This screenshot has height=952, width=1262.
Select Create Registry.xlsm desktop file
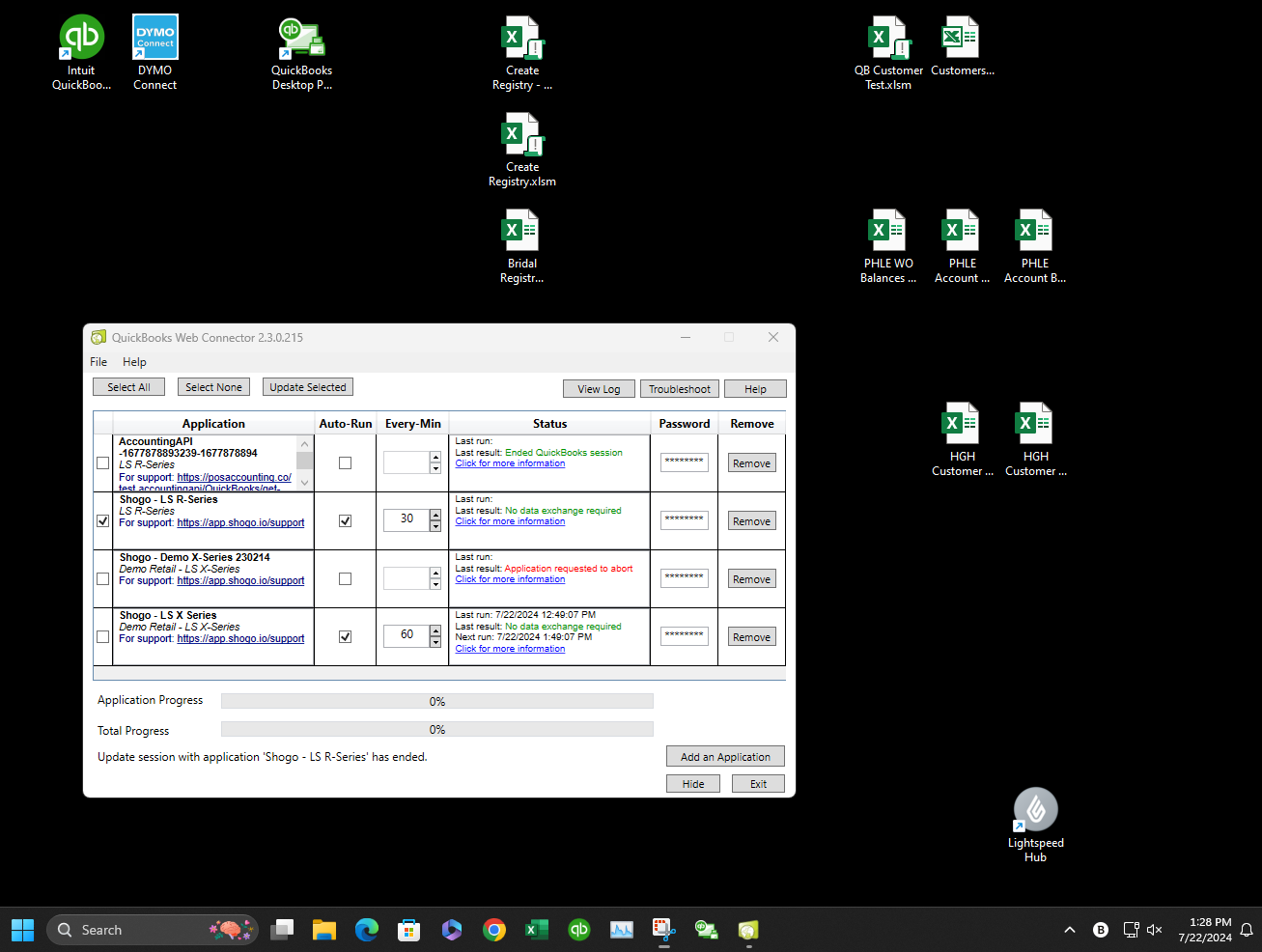(x=522, y=150)
